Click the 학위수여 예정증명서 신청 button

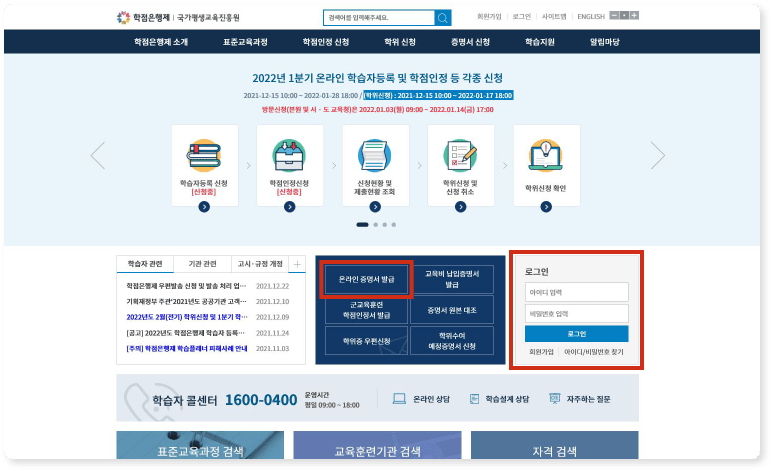(x=452, y=341)
